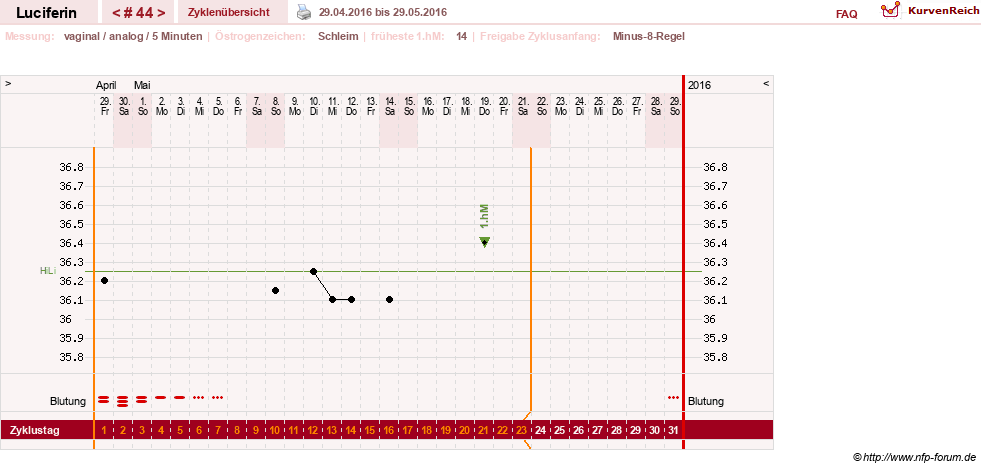Click früheste 1.hM value 14
The image size is (981, 469).
(462, 36)
